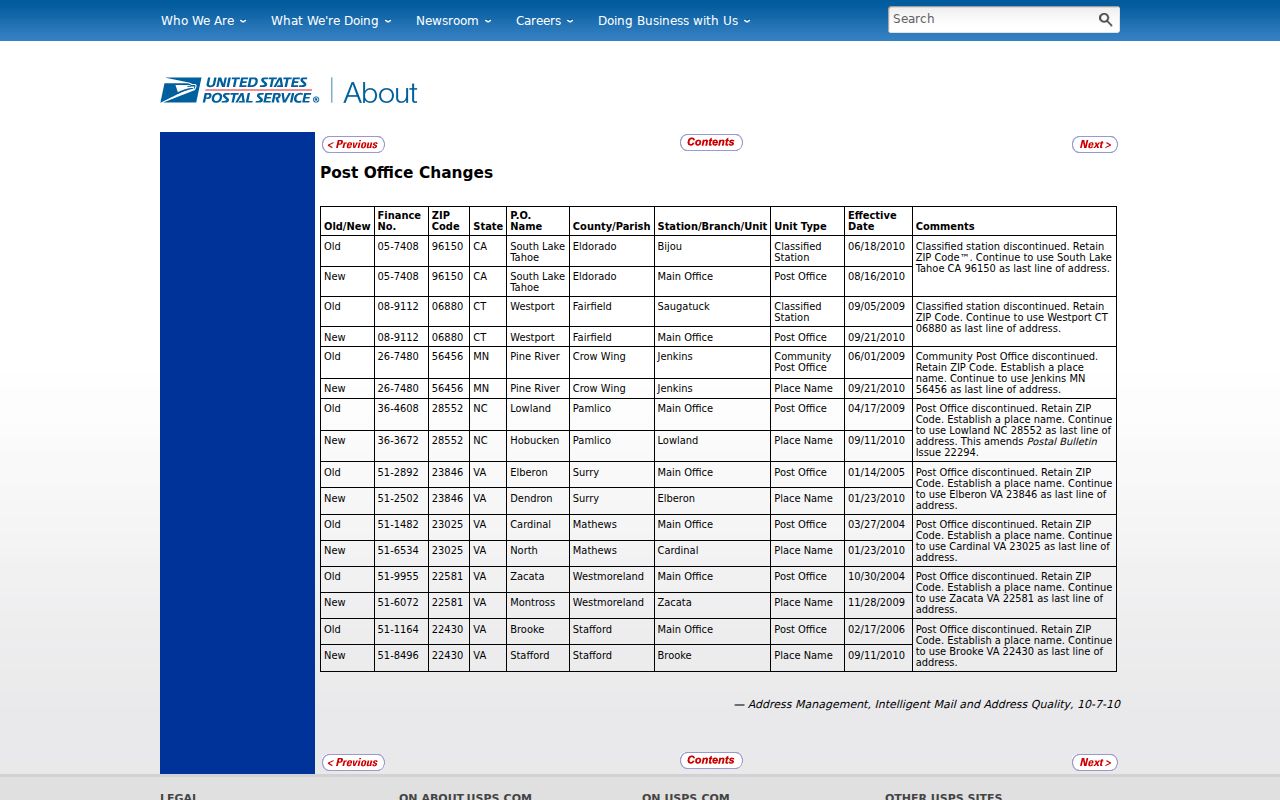Click the About header link
Viewport: 1280px width, 800px height.
380,93
